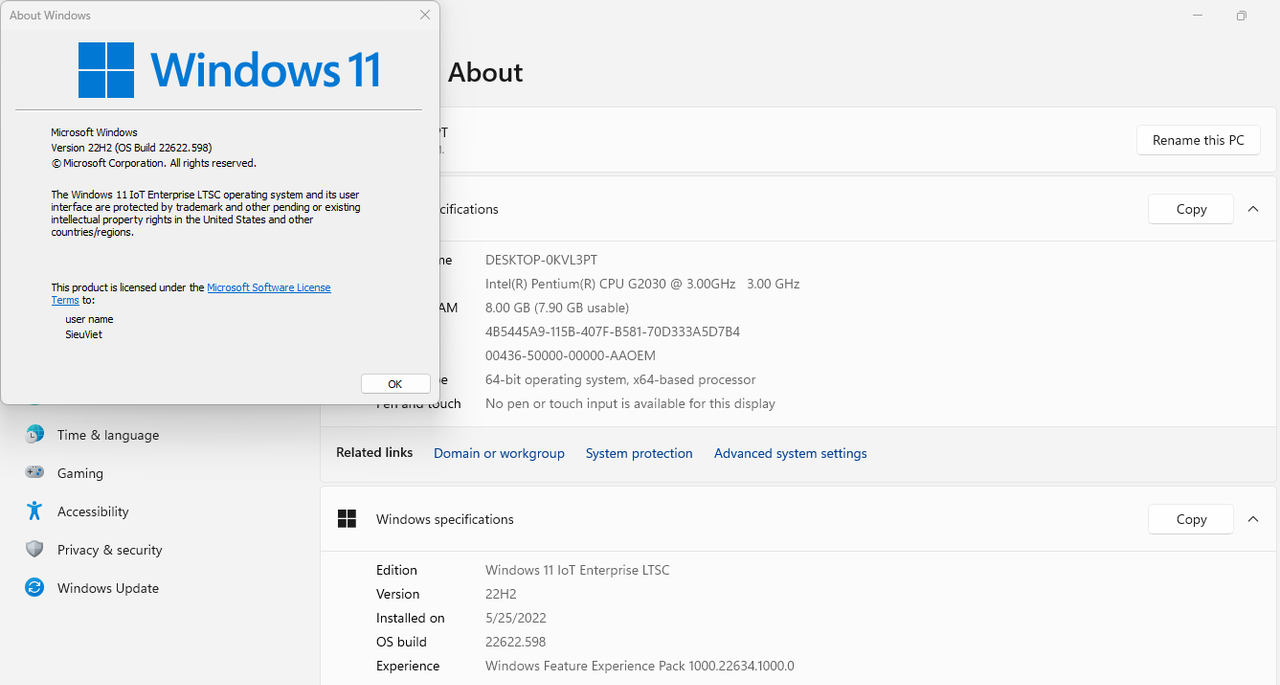
Task: Click the Edition label in Windows specifications
Action: (x=396, y=570)
